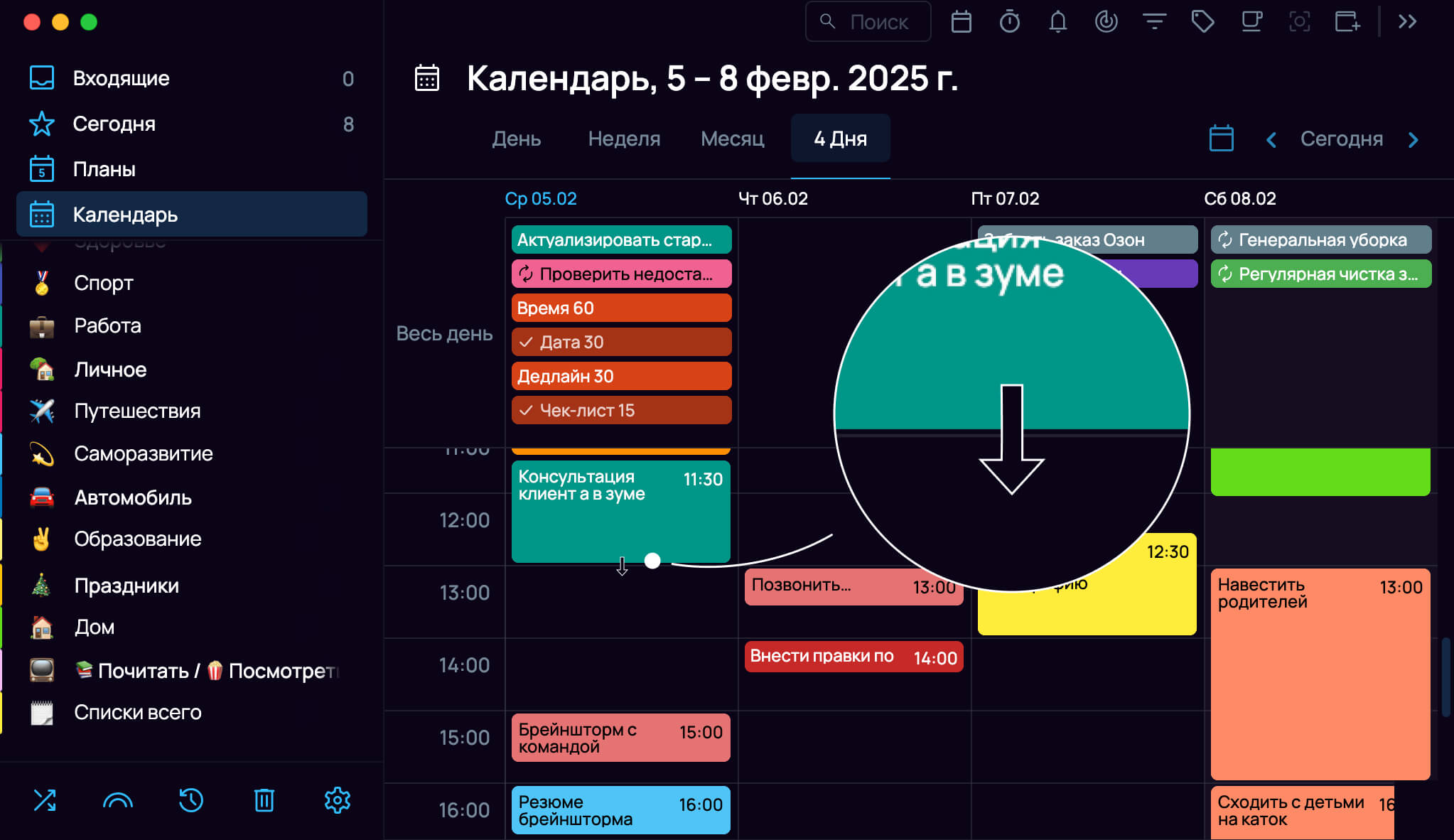Open the tags icon in top toolbar
Viewport: 1454px width, 840px height.
pyautogui.click(x=1202, y=22)
